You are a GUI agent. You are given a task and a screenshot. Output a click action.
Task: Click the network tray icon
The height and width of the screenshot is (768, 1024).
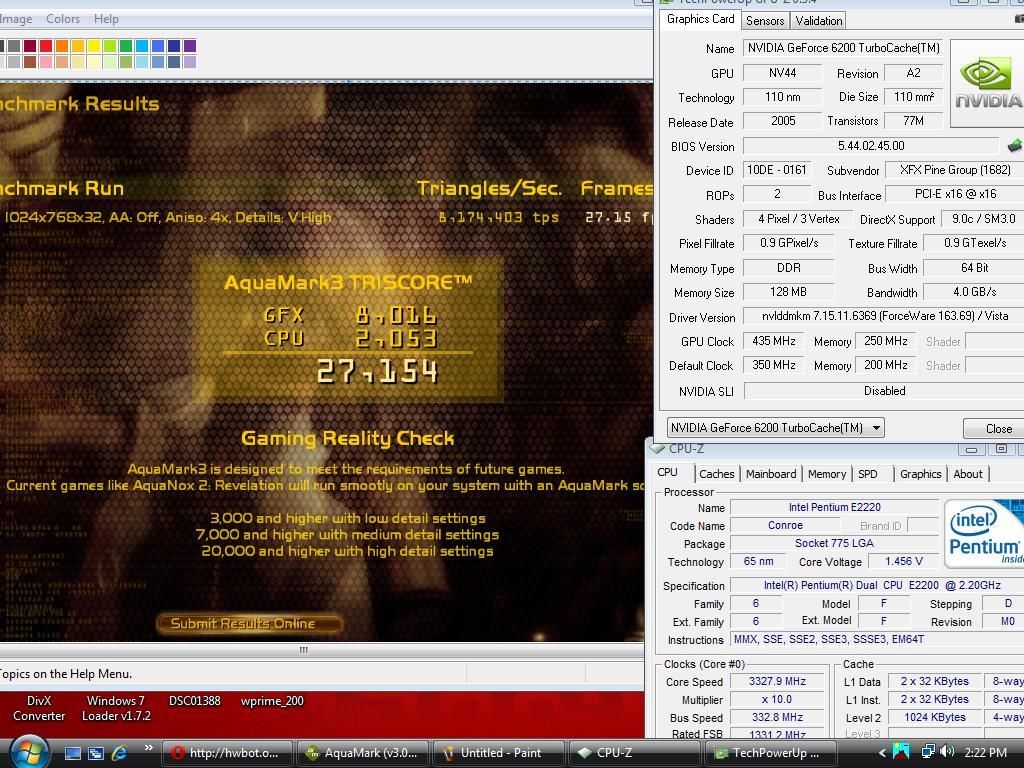tap(928, 752)
